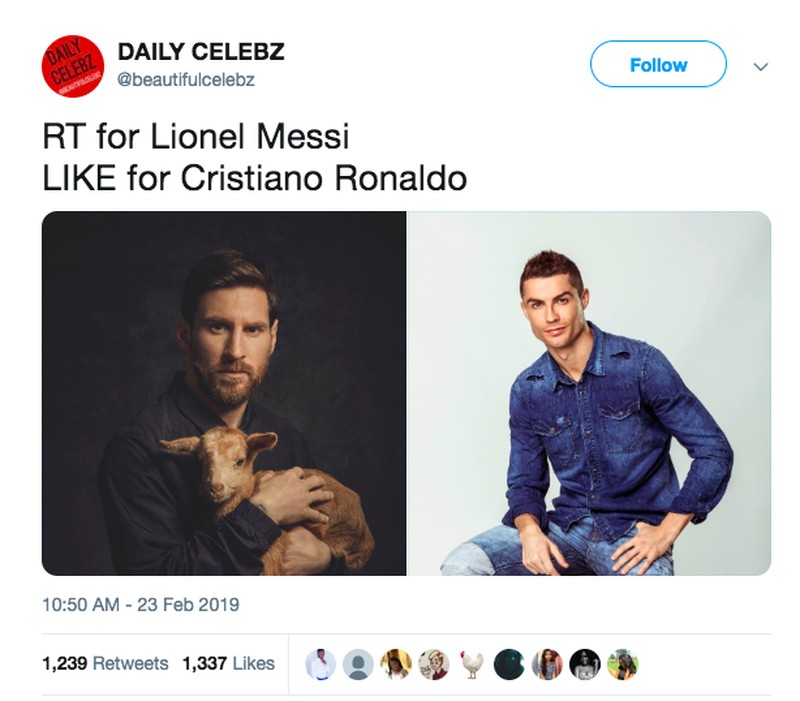Viewport: 800px width, 701px height.
Task: Click the default gray silhouette avatar
Action: click(x=357, y=664)
